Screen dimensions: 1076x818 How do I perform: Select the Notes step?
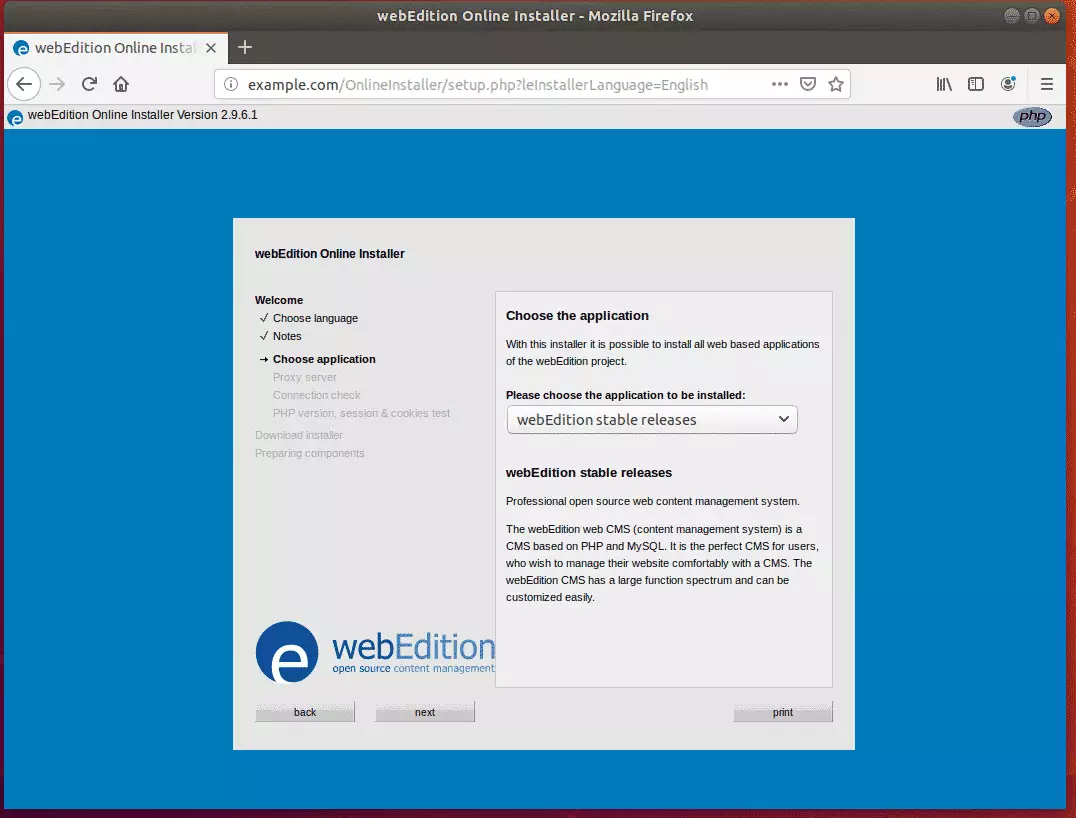point(287,336)
